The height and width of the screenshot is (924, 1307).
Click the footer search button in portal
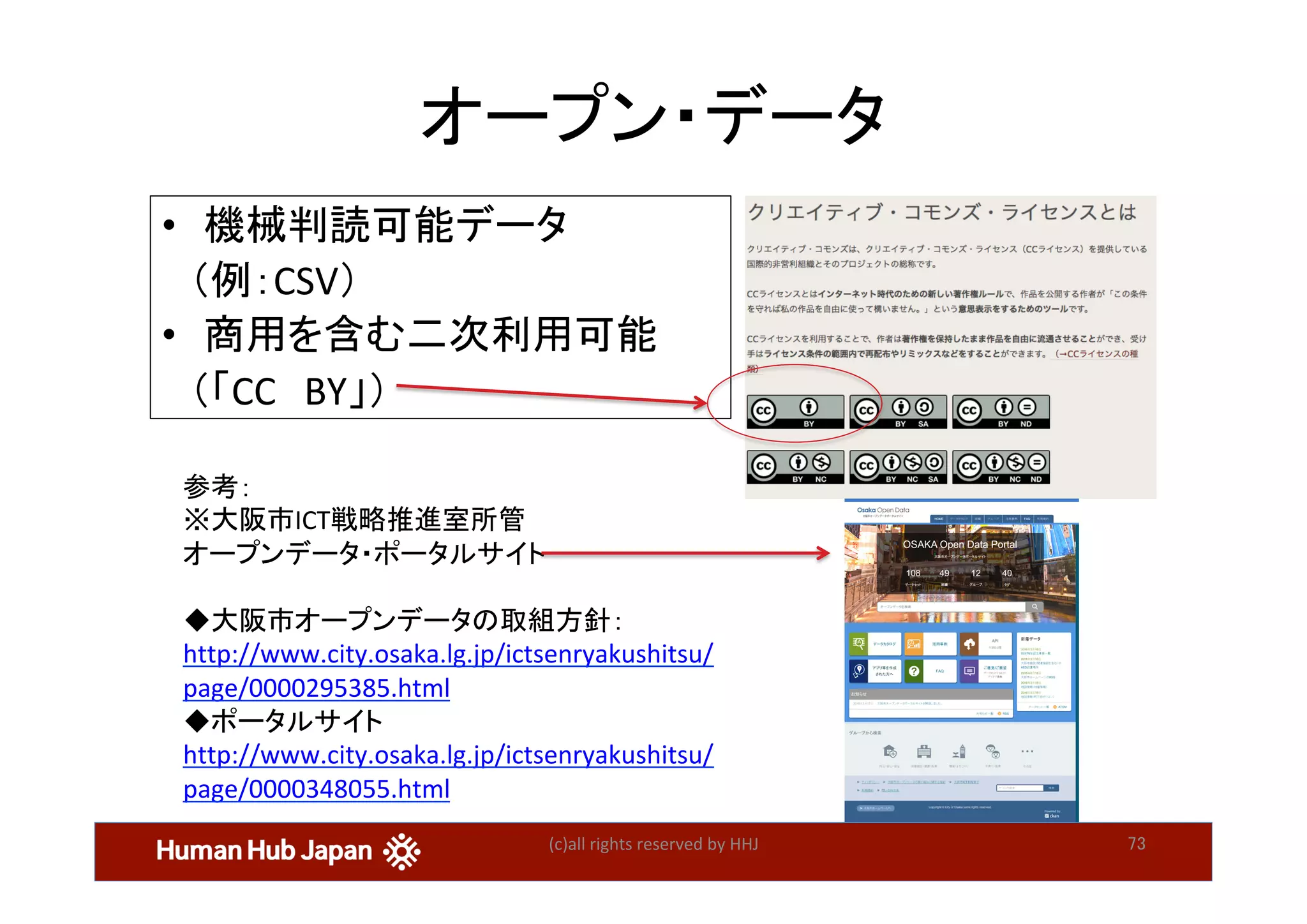pos(1052,788)
